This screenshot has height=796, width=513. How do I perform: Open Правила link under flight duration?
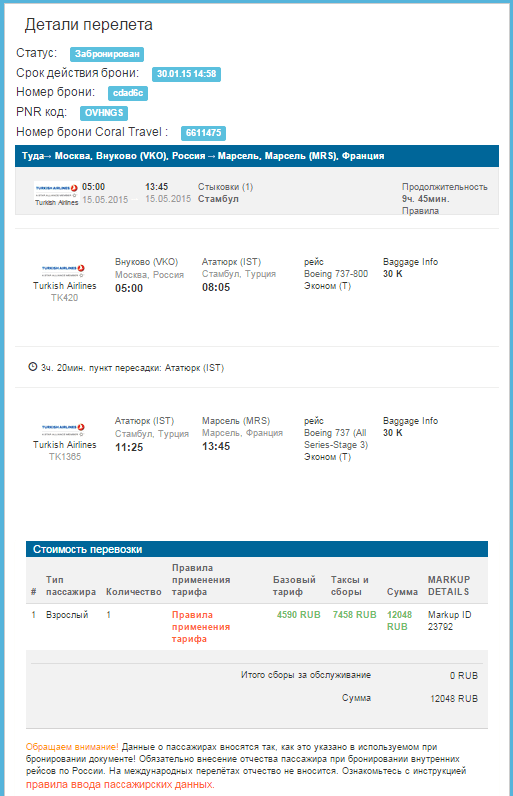[420, 211]
